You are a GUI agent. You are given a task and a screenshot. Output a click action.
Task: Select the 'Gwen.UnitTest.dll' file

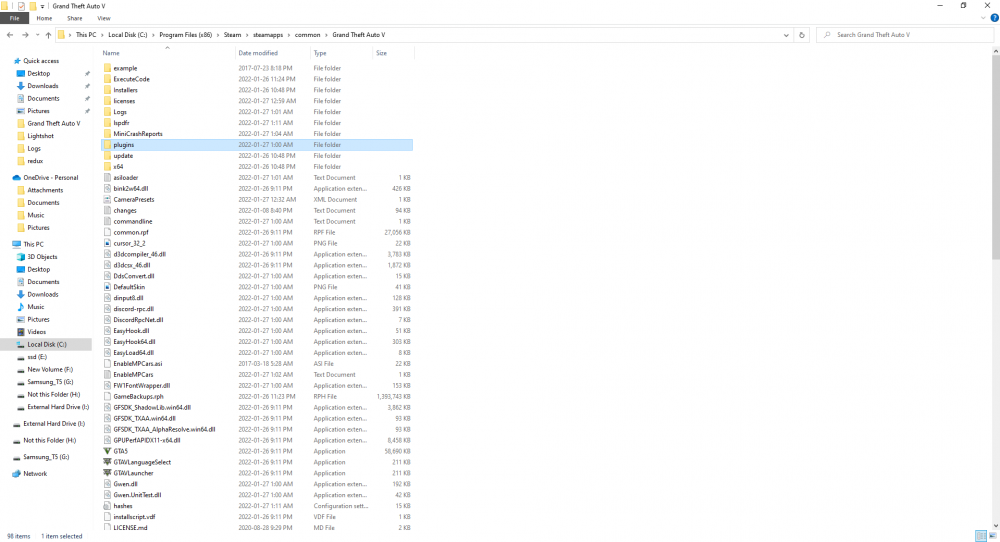[137, 495]
